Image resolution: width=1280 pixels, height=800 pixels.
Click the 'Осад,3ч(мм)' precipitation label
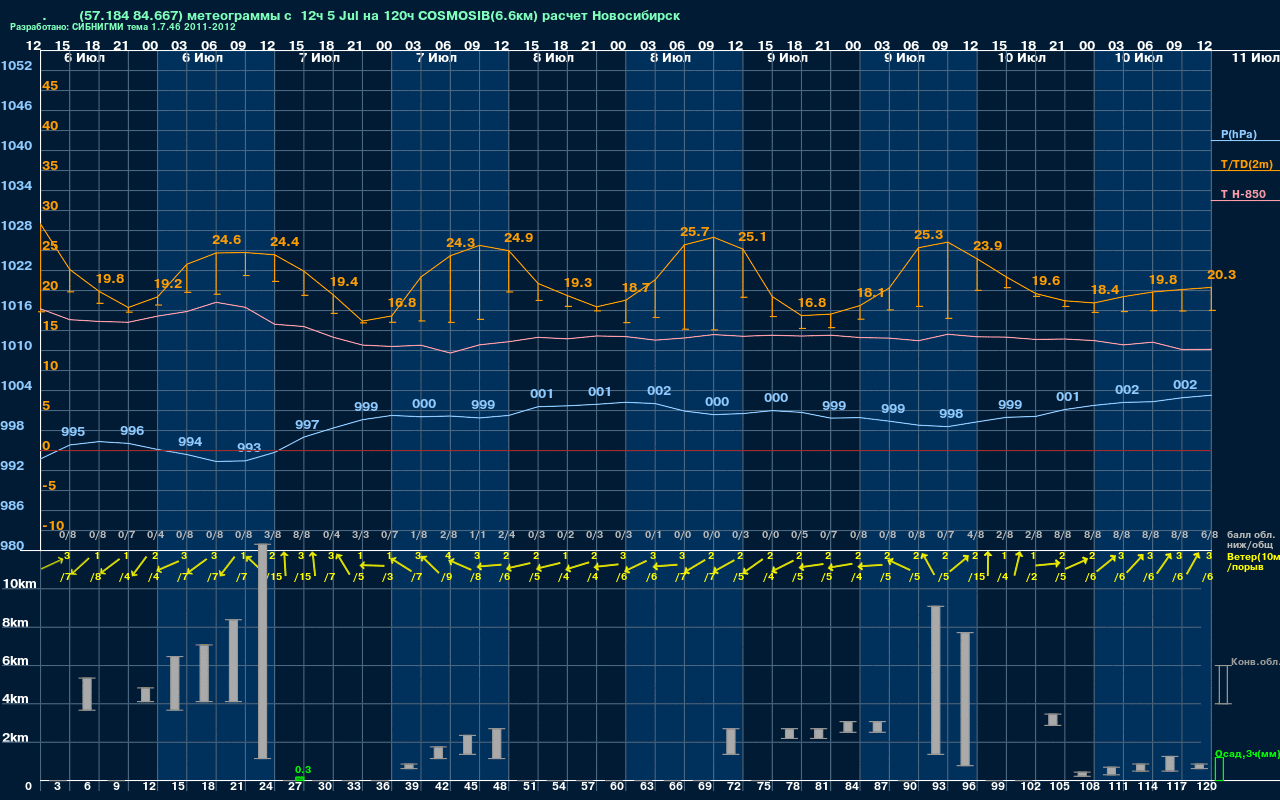1246,753
